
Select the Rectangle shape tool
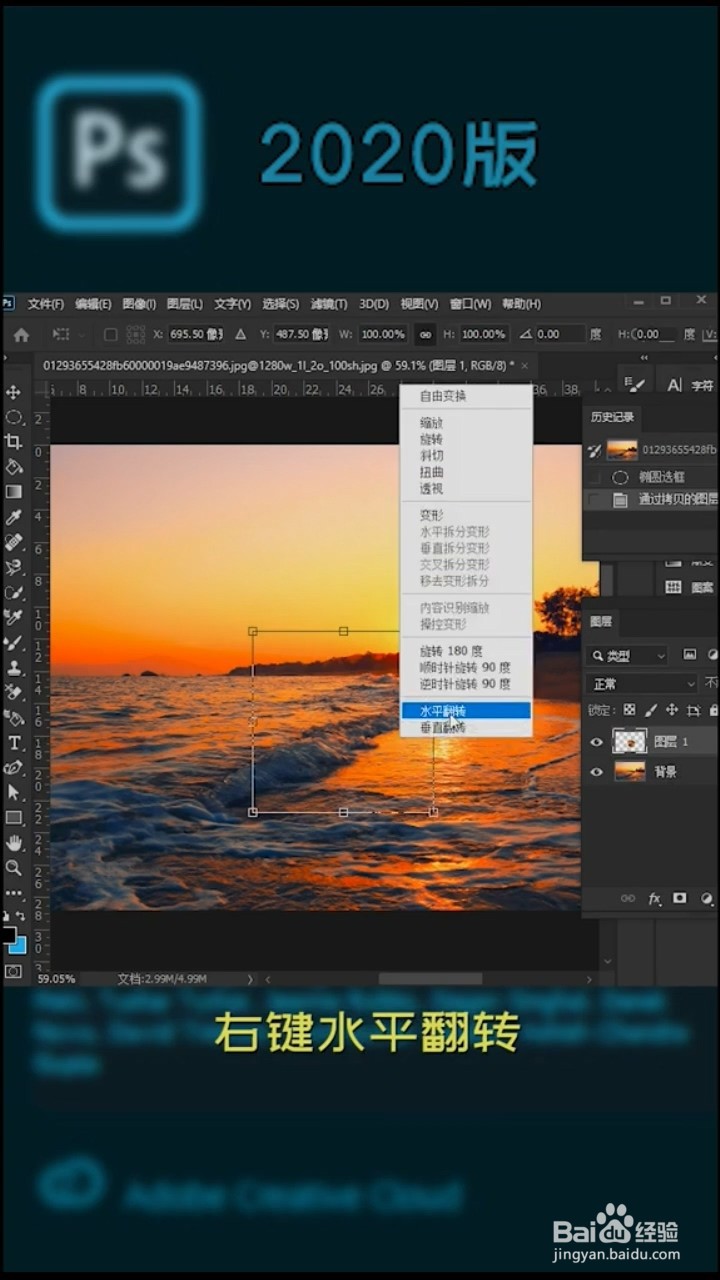coord(14,817)
